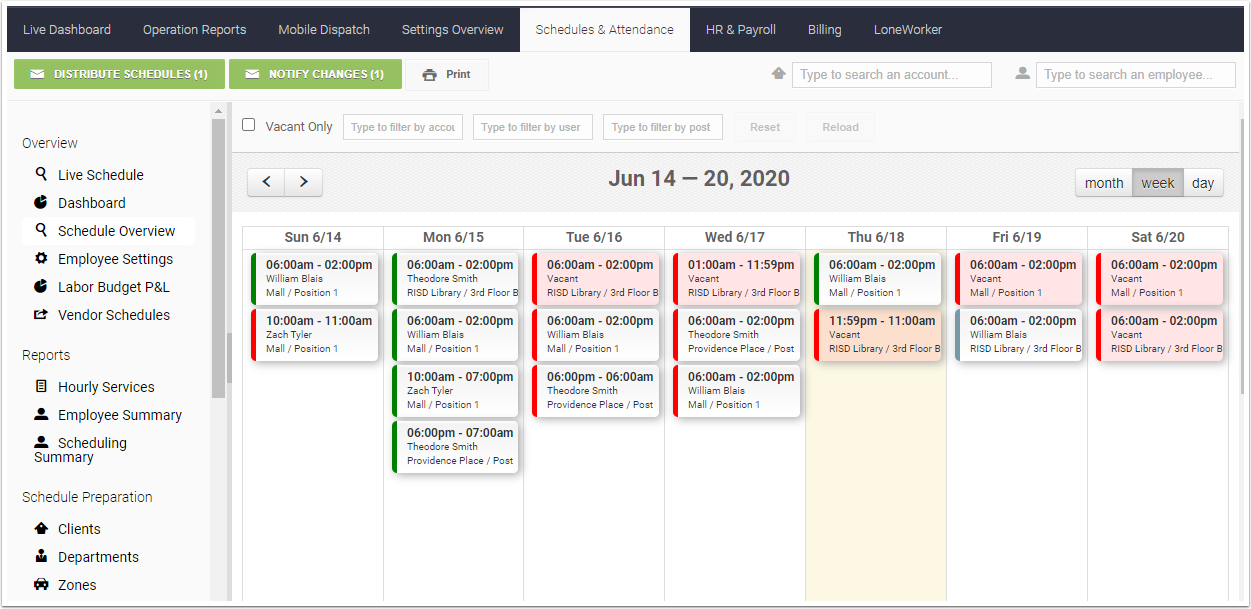
Task: Click the Zones car icon
Action: [x=41, y=584]
